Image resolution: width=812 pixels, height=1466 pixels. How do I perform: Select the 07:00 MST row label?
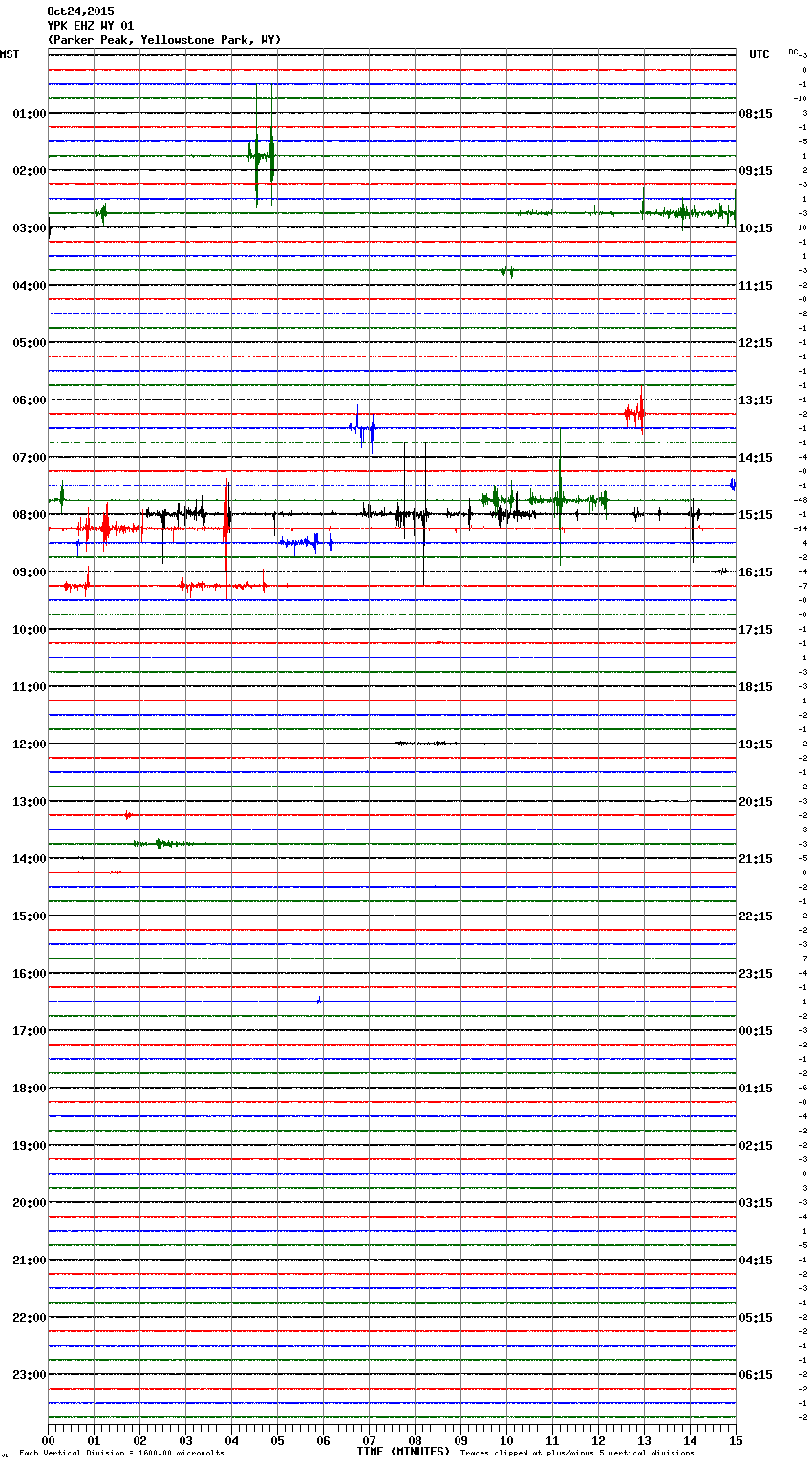pos(30,458)
